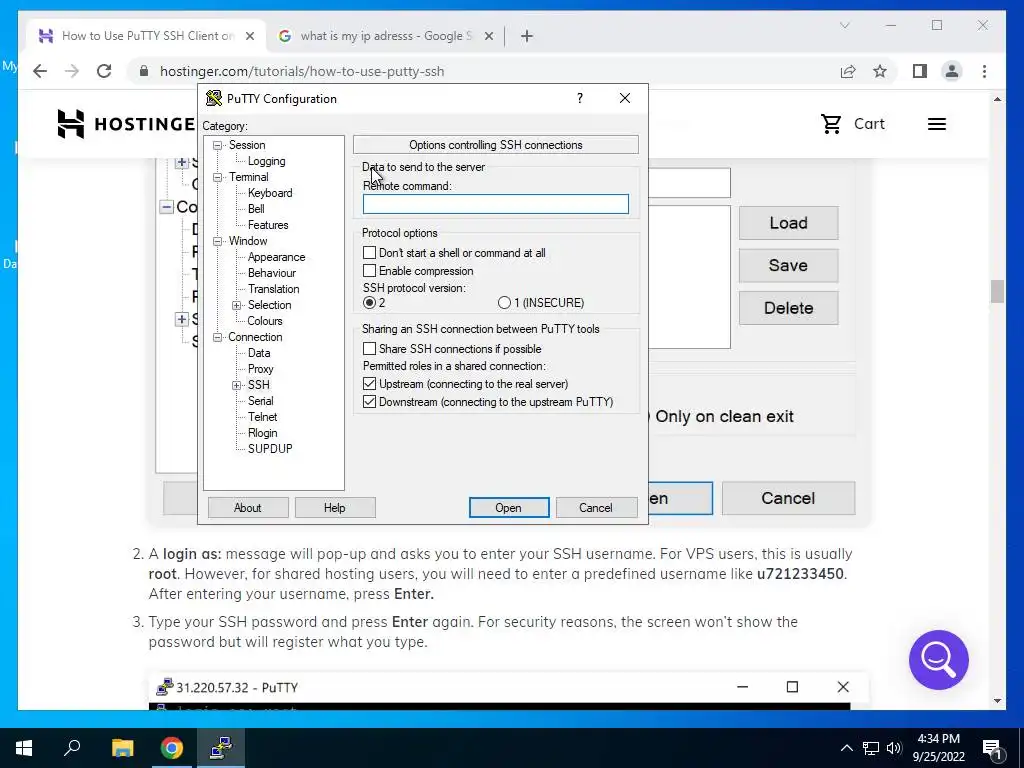Open Chrome three-dot menu
The width and height of the screenshot is (1024, 768).
984,71
